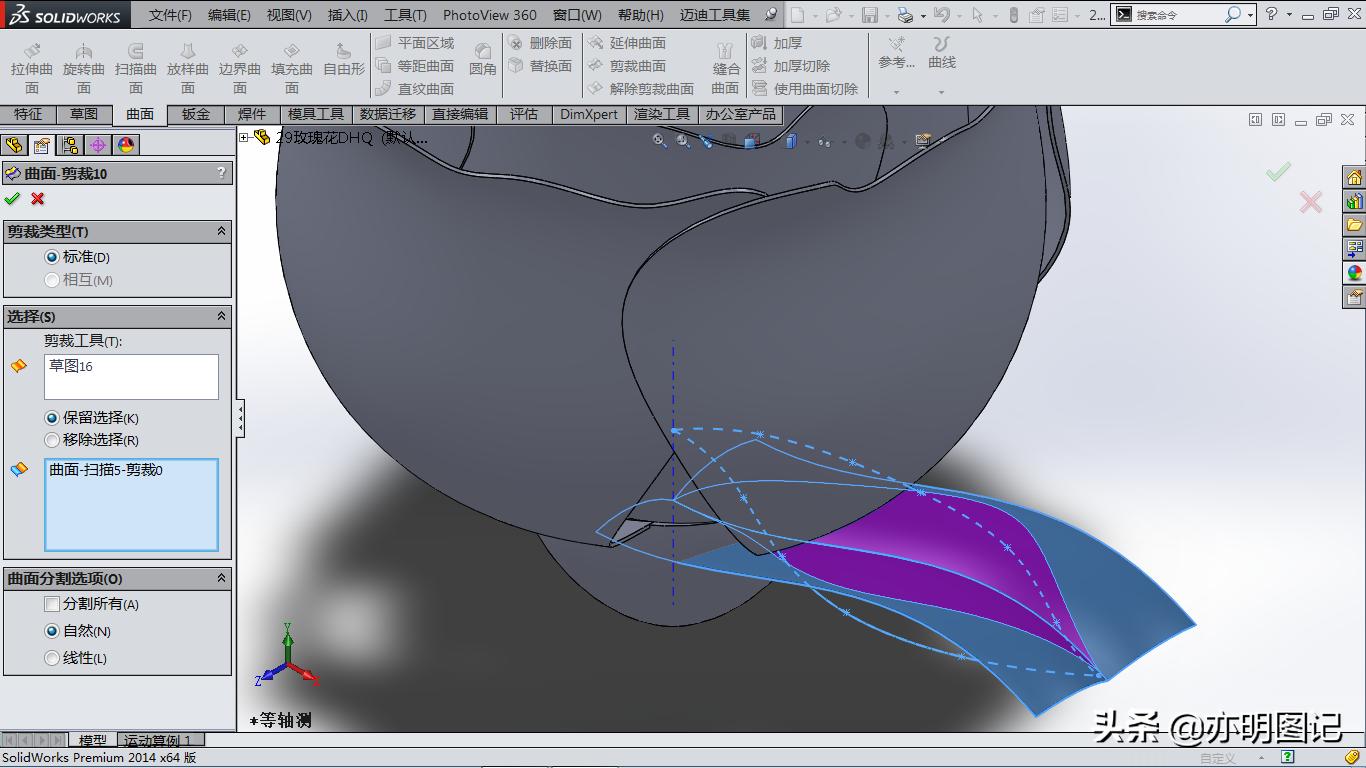Image resolution: width=1366 pixels, height=768 pixels.
Task: Select the 扫描曲面 (Swept Surface) tool
Action: coord(137,65)
